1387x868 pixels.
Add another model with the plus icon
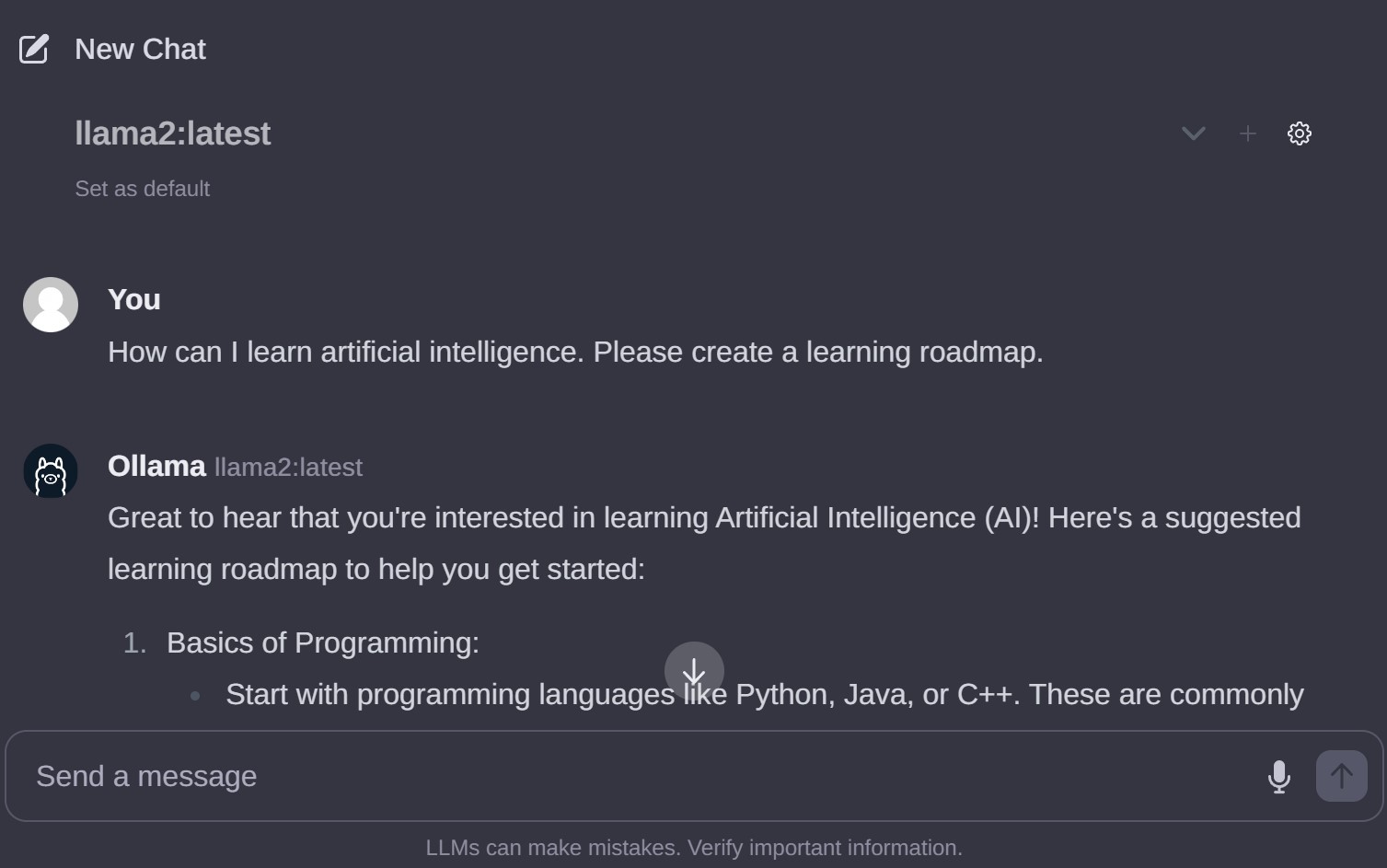click(x=1247, y=133)
